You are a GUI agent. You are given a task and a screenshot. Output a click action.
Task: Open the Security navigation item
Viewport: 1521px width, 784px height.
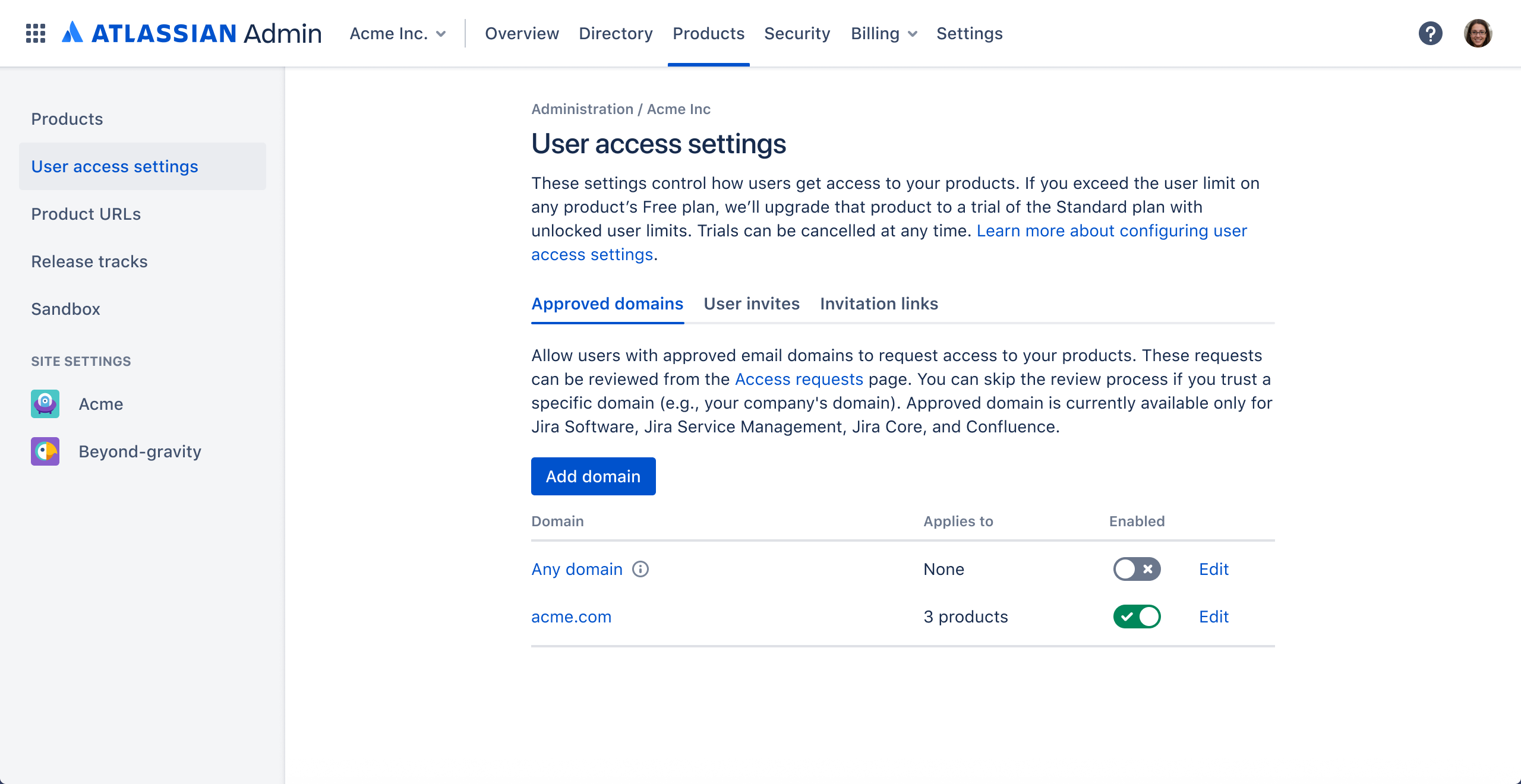(797, 34)
